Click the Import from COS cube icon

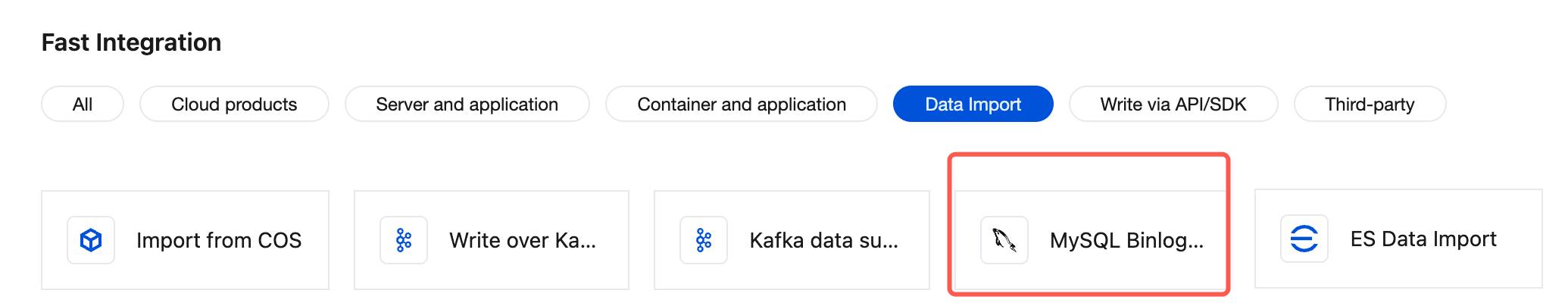tap(91, 240)
